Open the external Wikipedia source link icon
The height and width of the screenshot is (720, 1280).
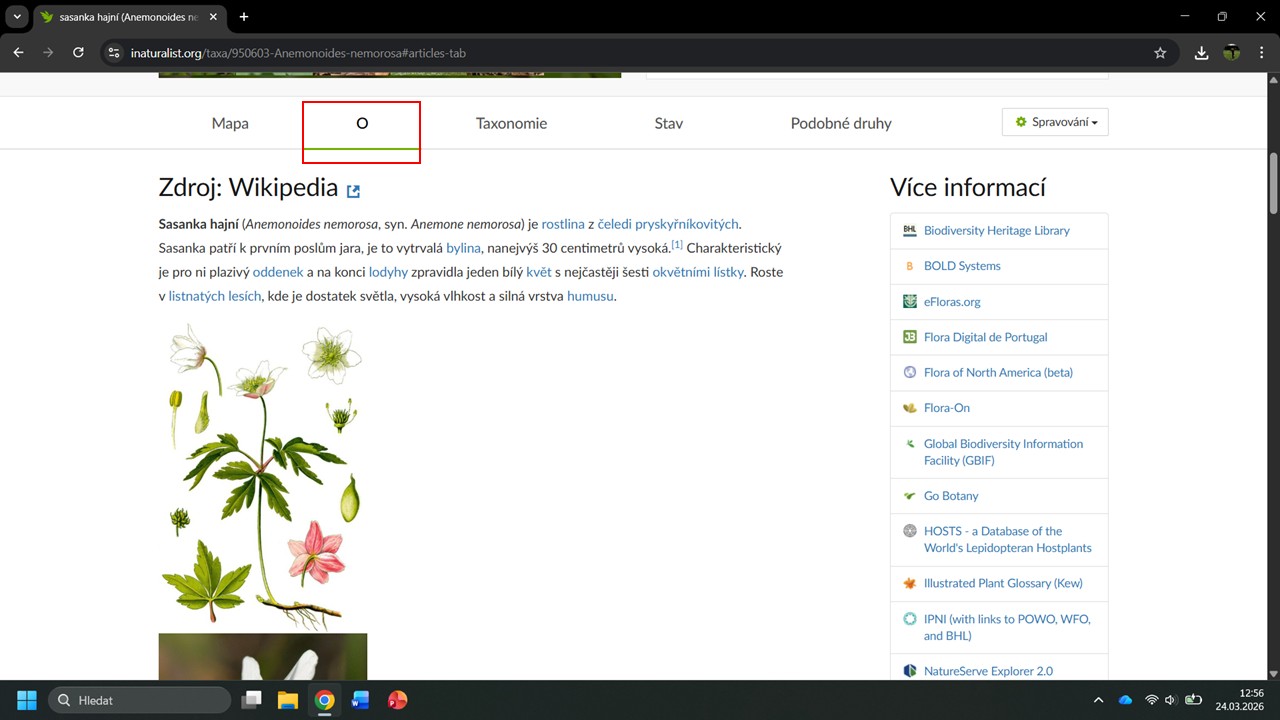(353, 190)
